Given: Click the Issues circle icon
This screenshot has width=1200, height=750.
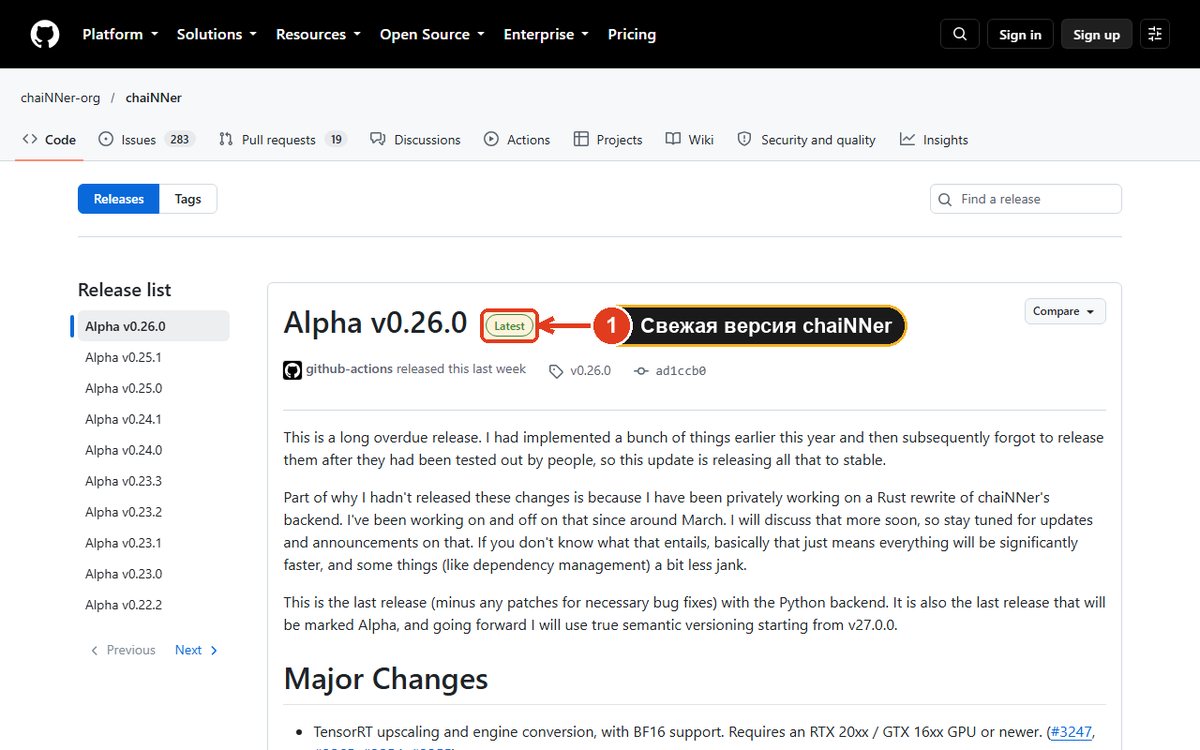Looking at the screenshot, I should point(106,139).
